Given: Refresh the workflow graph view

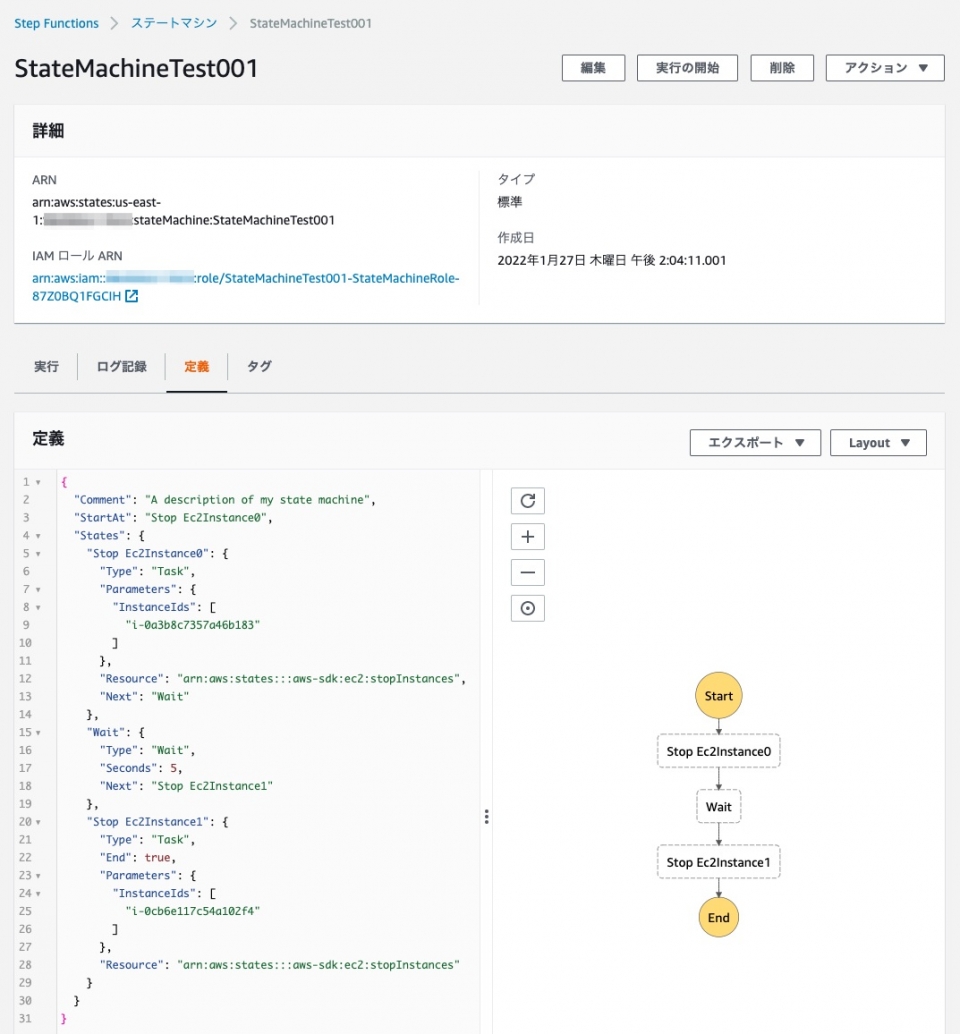Looking at the screenshot, I should 527,501.
